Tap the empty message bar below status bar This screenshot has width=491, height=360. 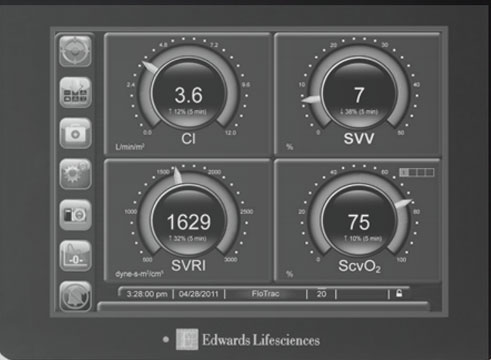(x=263, y=306)
